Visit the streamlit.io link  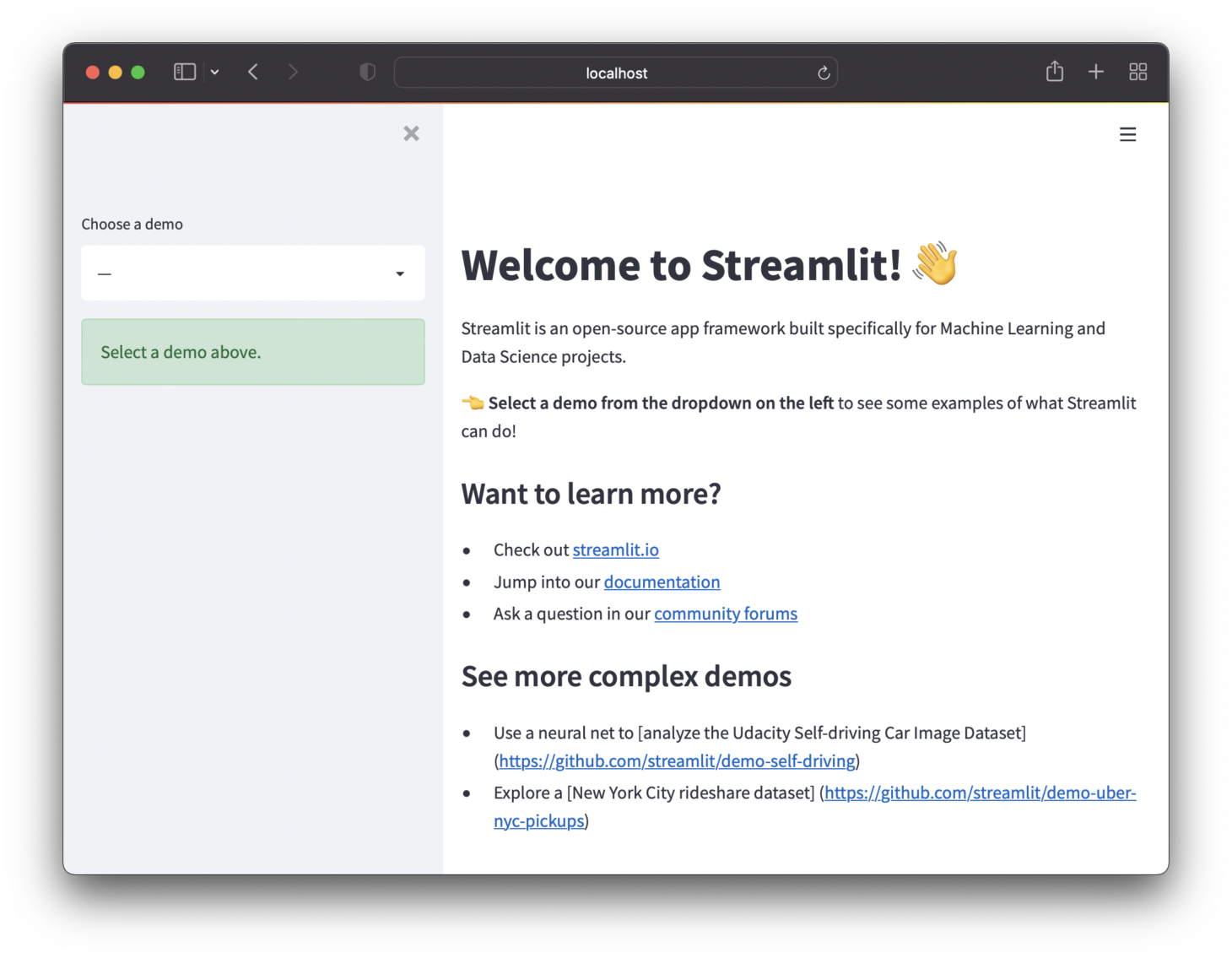[x=615, y=549]
